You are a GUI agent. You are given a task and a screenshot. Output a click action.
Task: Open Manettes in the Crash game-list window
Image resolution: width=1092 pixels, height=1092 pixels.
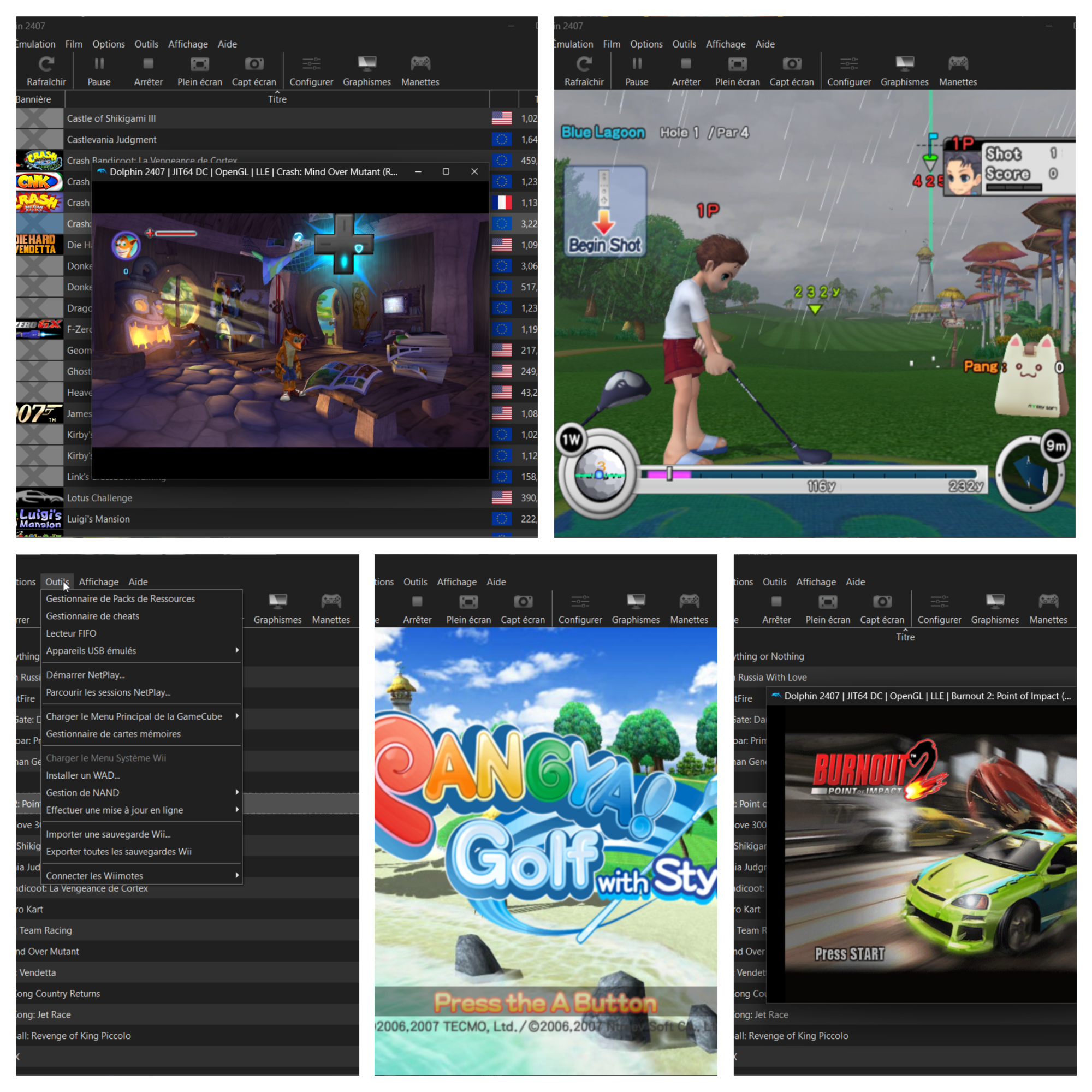[x=420, y=70]
